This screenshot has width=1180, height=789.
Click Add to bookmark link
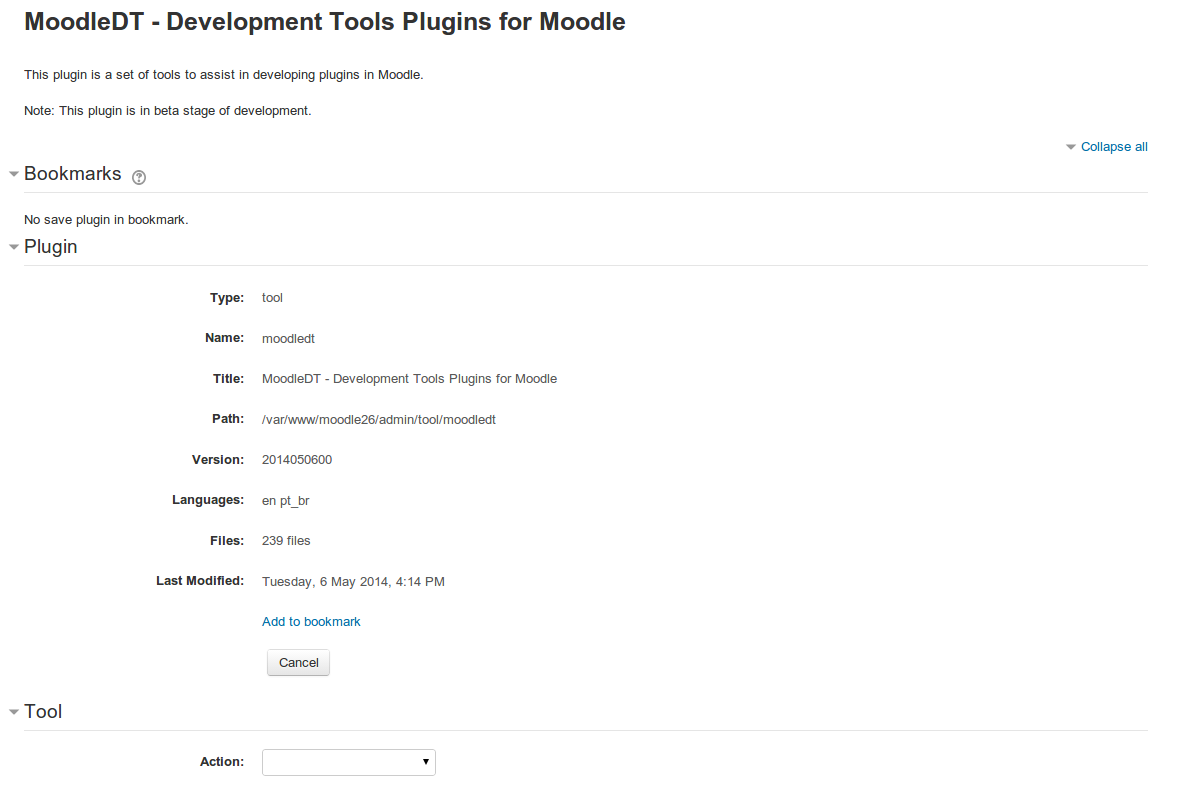tap(311, 622)
